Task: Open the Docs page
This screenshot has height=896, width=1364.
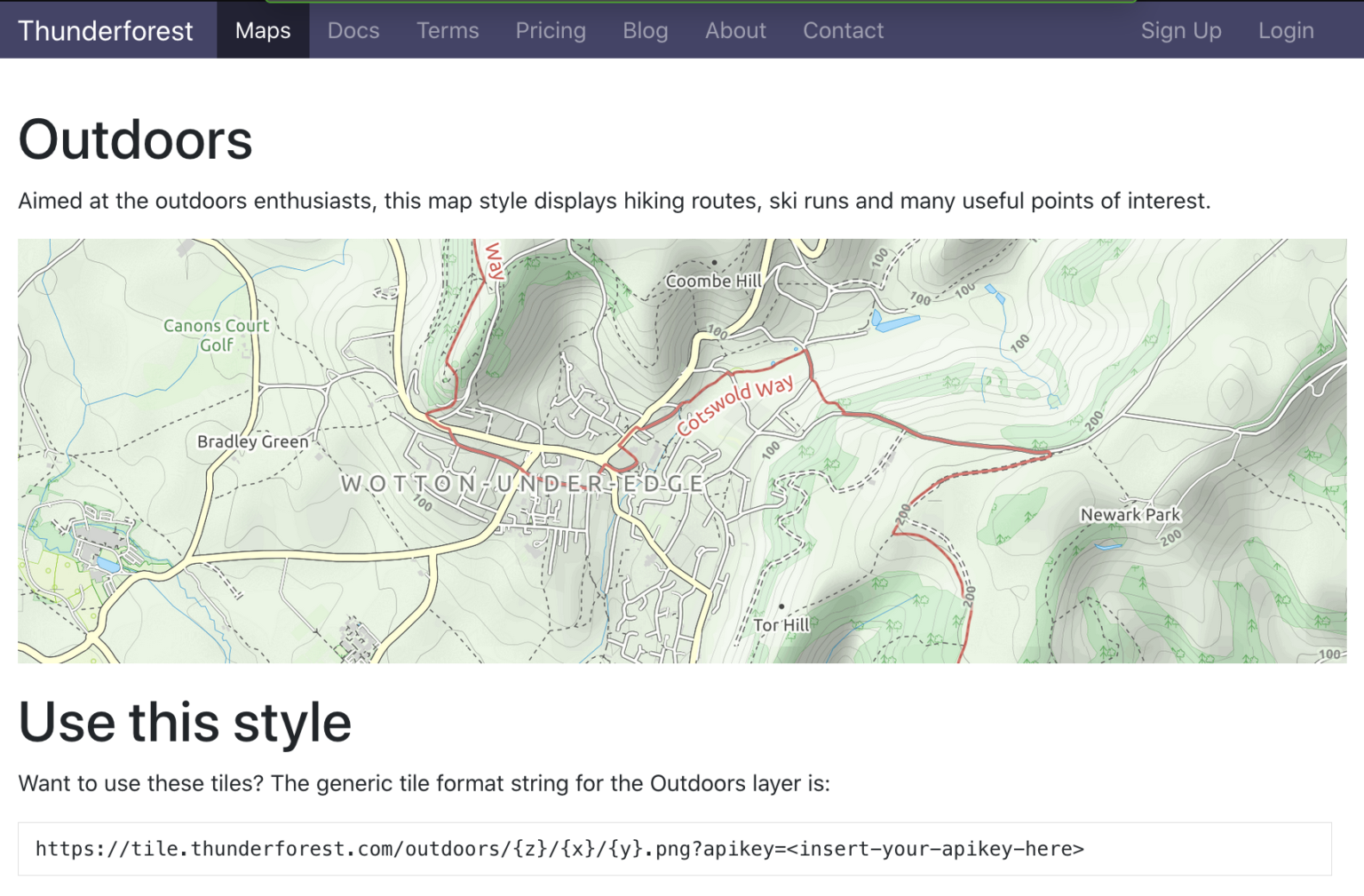Action: click(x=353, y=30)
